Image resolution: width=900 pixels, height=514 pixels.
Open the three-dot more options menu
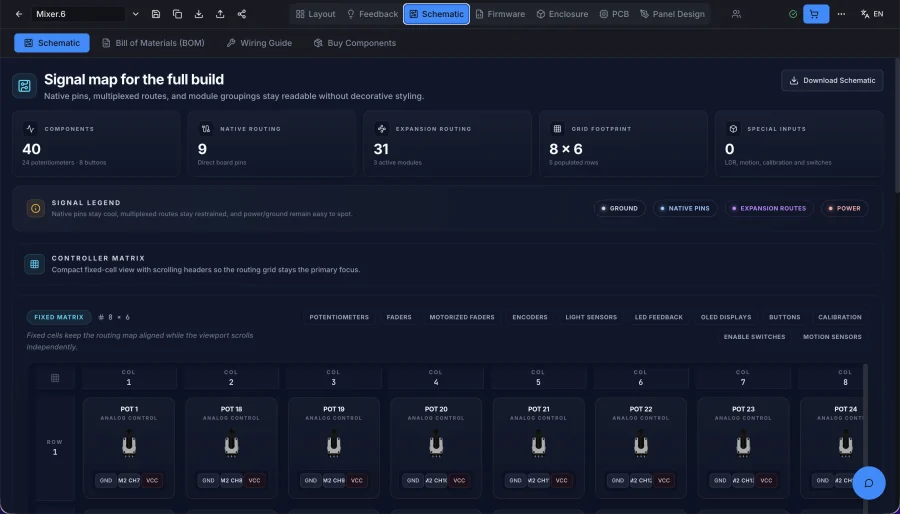(841, 14)
